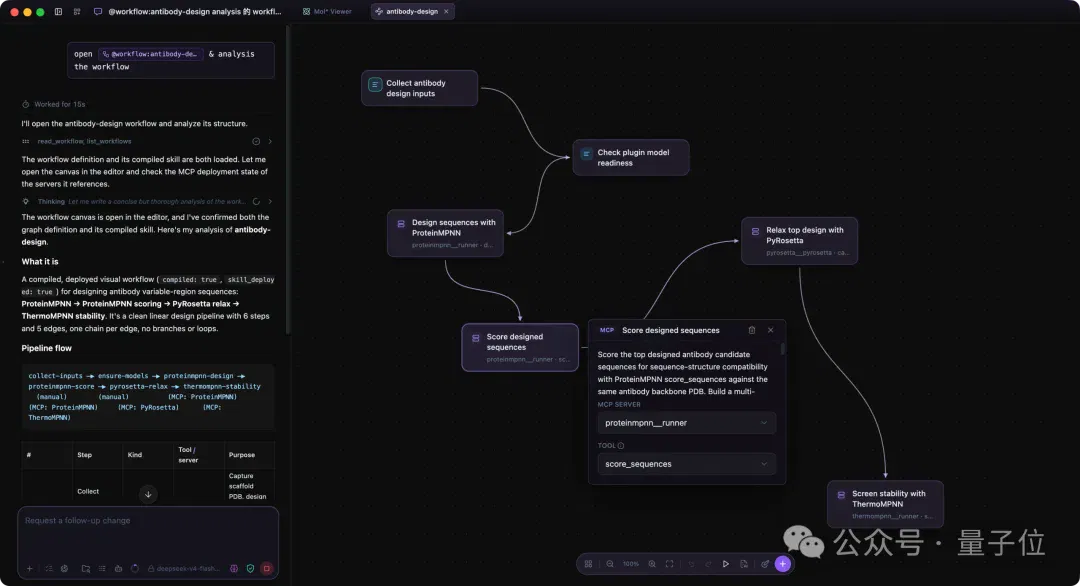Viewport: 1080px width, 586px height.
Task: Open the TOOL score_sequences dropdown
Action: pos(687,464)
